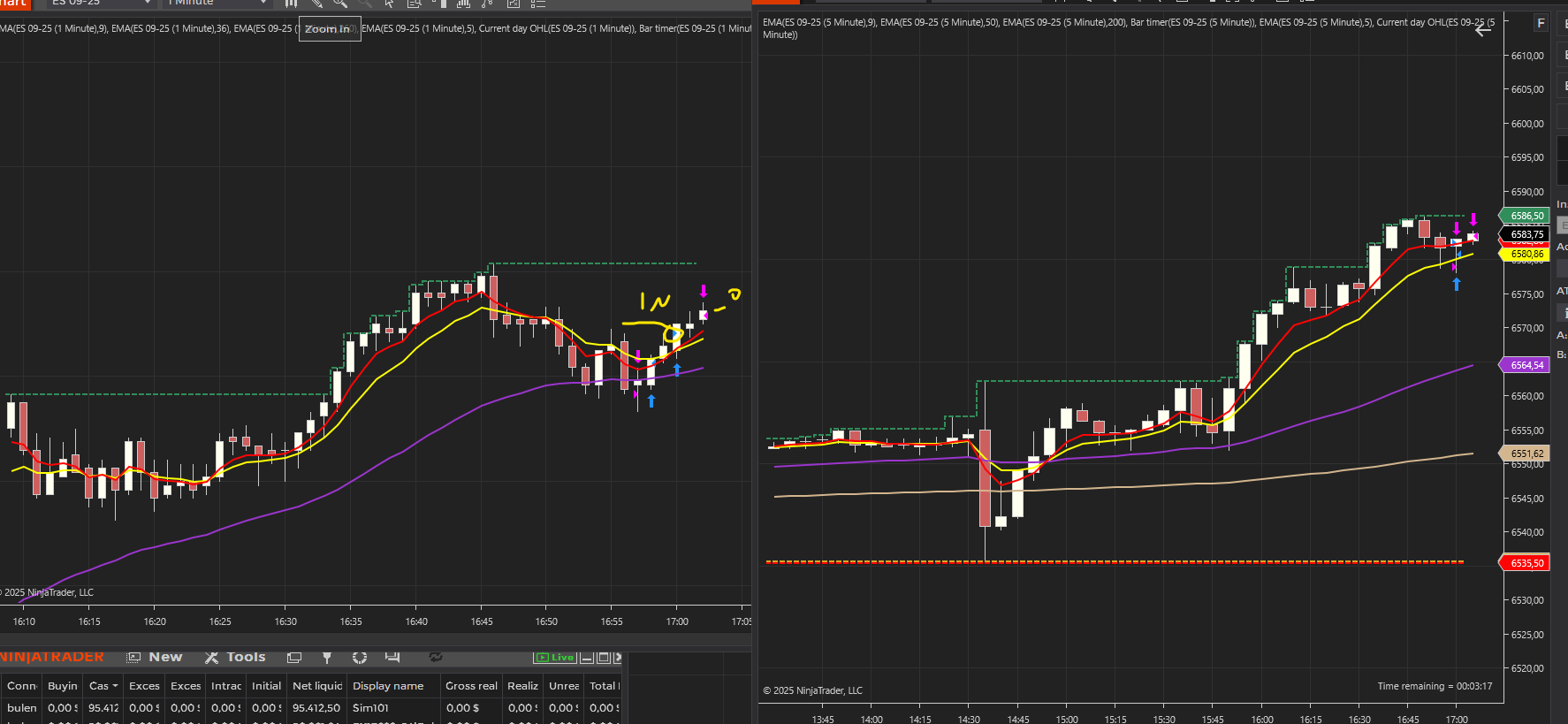Click the 95.412,50 net liquidation cell
Viewport: 1568px width, 724px height.
(x=316, y=708)
